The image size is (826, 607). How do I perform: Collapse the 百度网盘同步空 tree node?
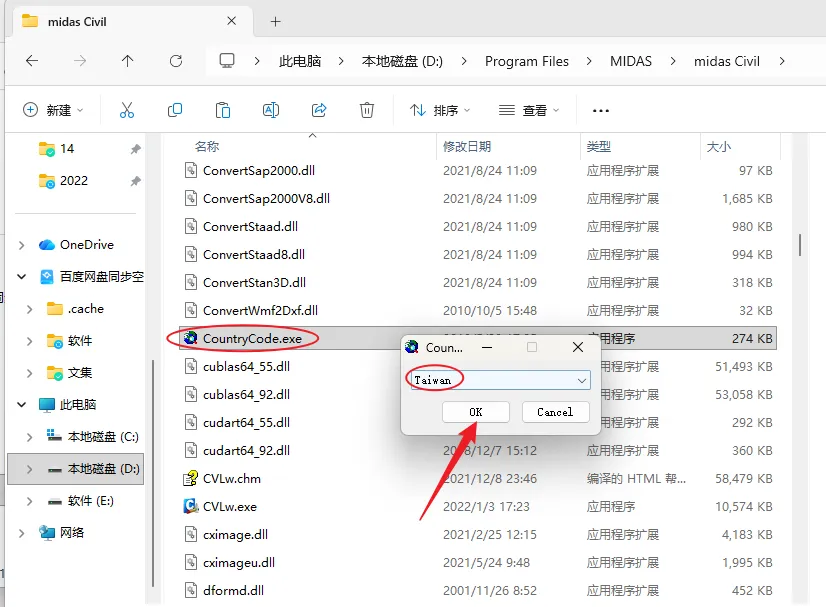(x=22, y=277)
